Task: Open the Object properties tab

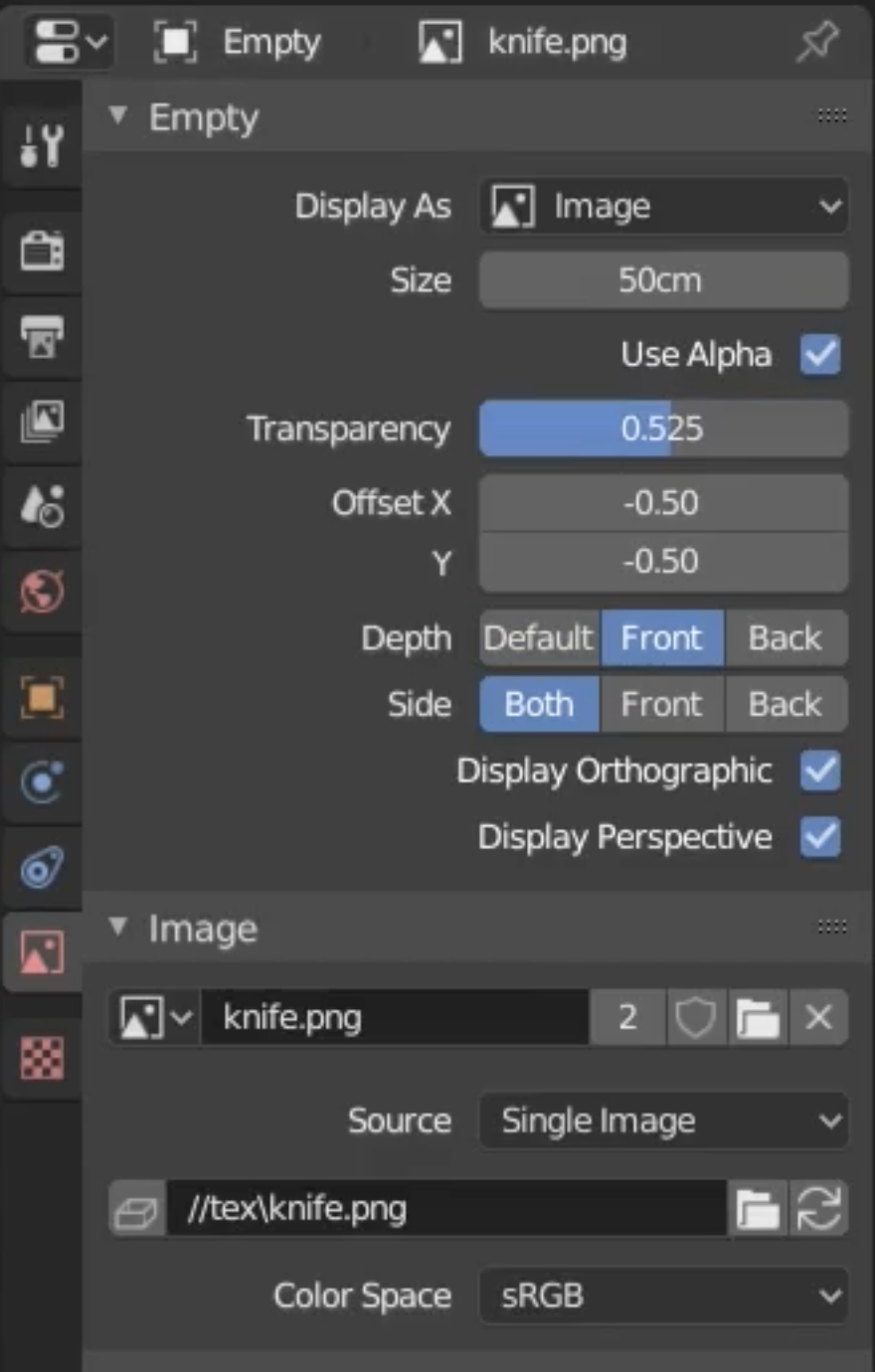Action: tap(42, 697)
